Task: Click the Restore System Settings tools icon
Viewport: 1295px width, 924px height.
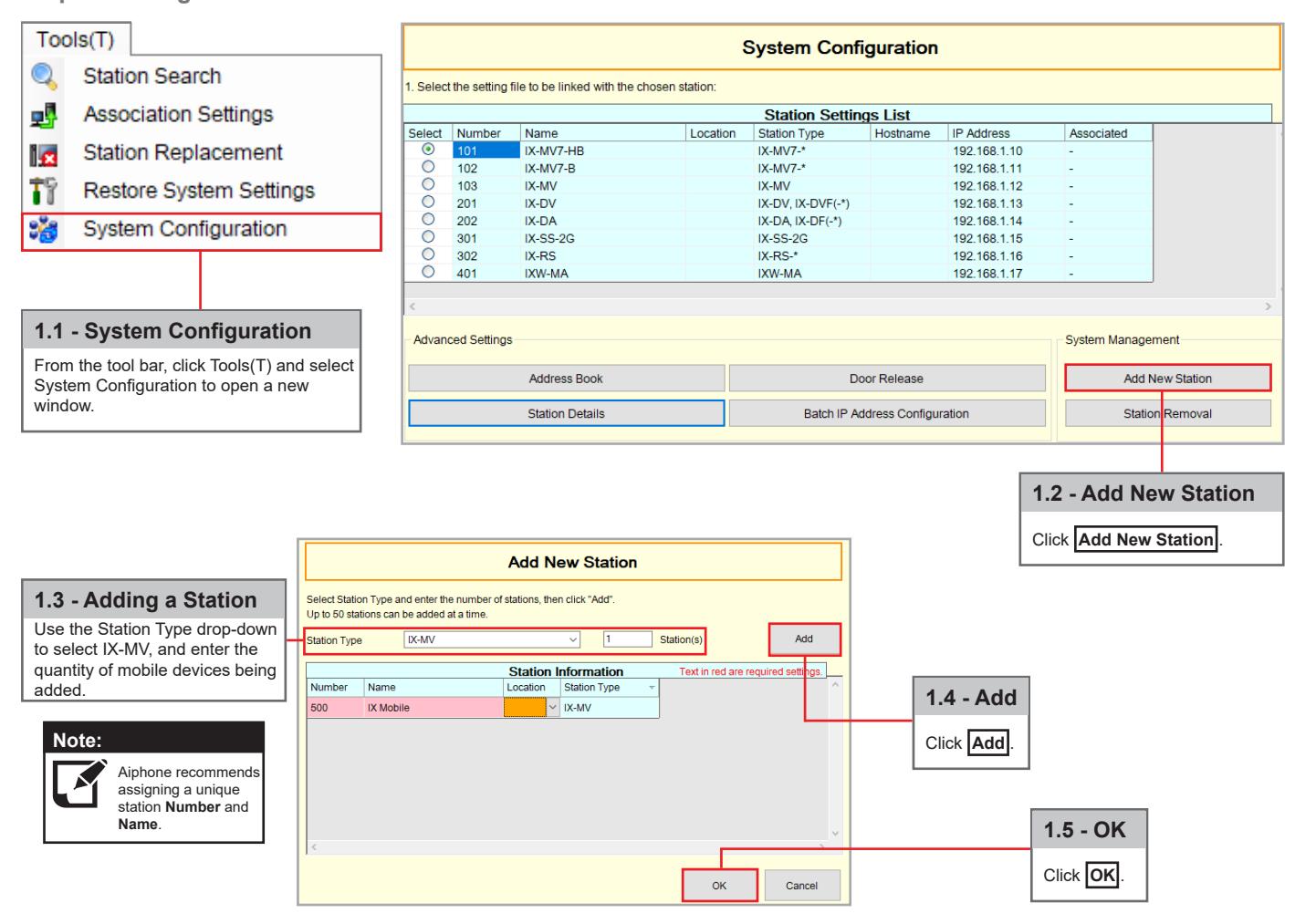Action: 45,192
